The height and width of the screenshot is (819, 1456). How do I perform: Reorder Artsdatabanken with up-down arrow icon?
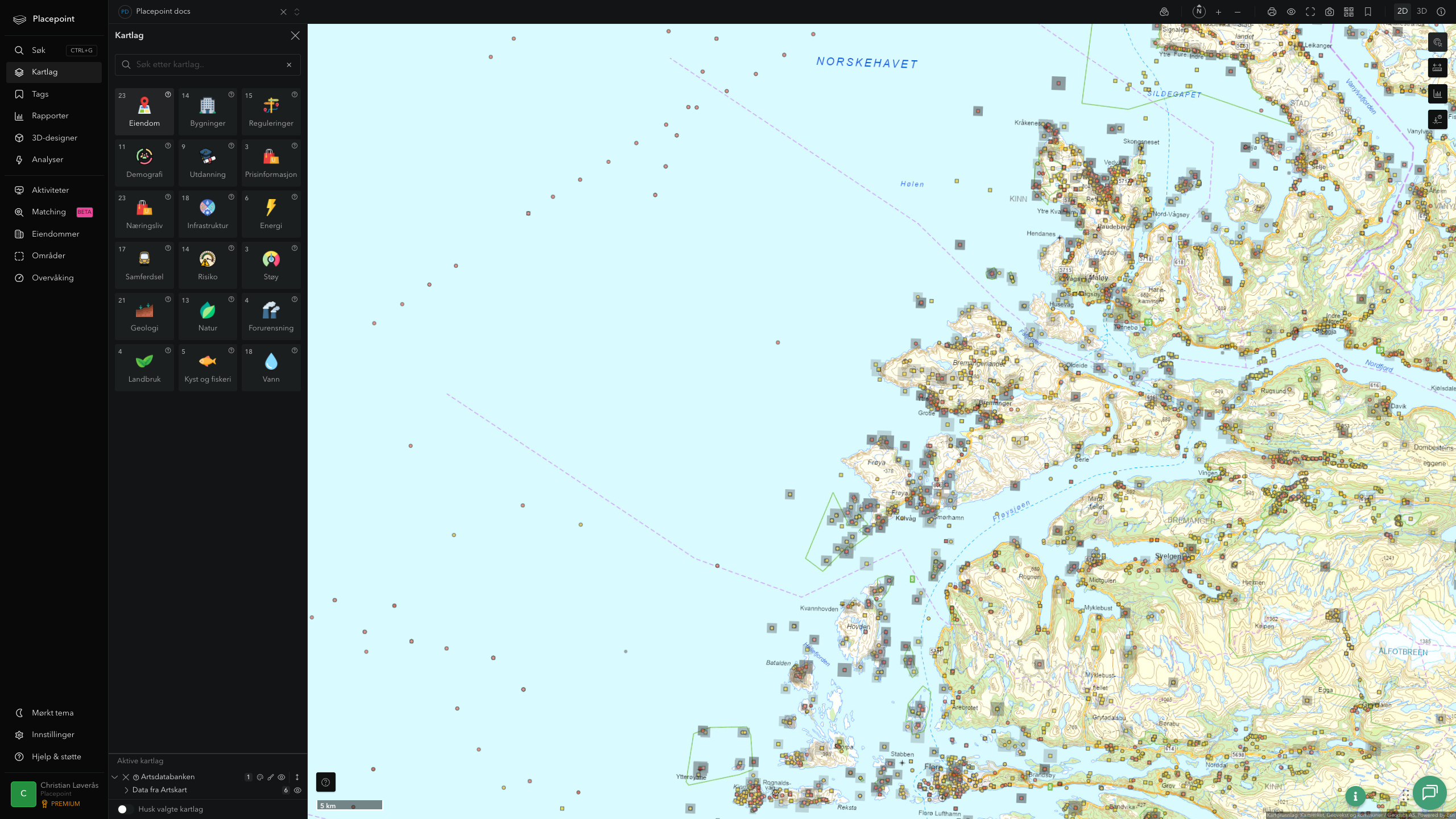pyautogui.click(x=297, y=777)
